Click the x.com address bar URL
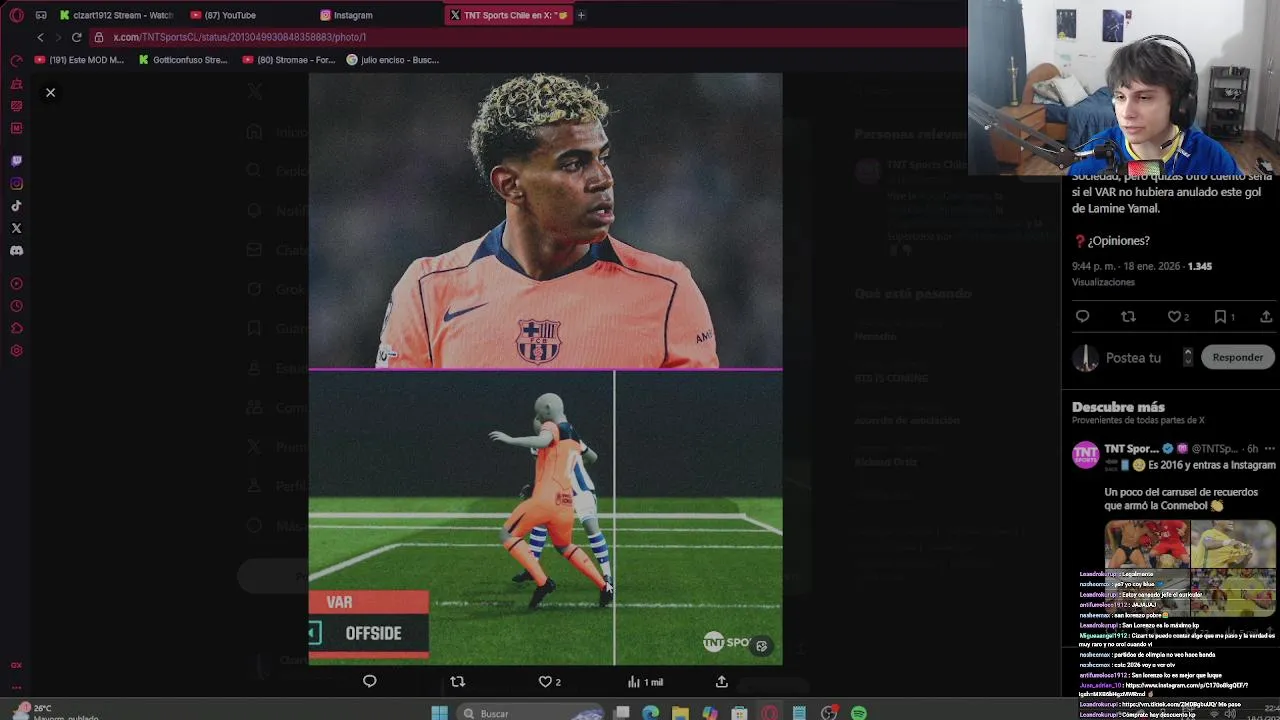1280x720 pixels. pyautogui.click(x=240, y=37)
